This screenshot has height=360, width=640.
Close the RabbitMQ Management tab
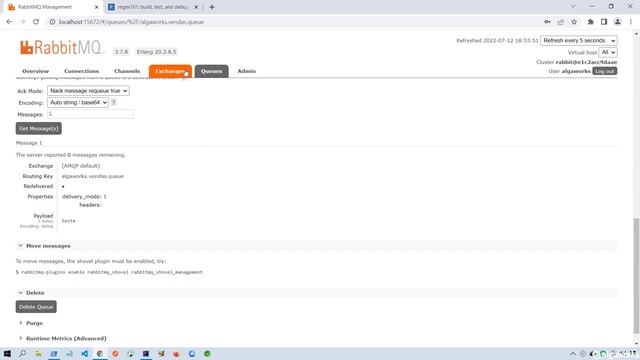[97, 7]
